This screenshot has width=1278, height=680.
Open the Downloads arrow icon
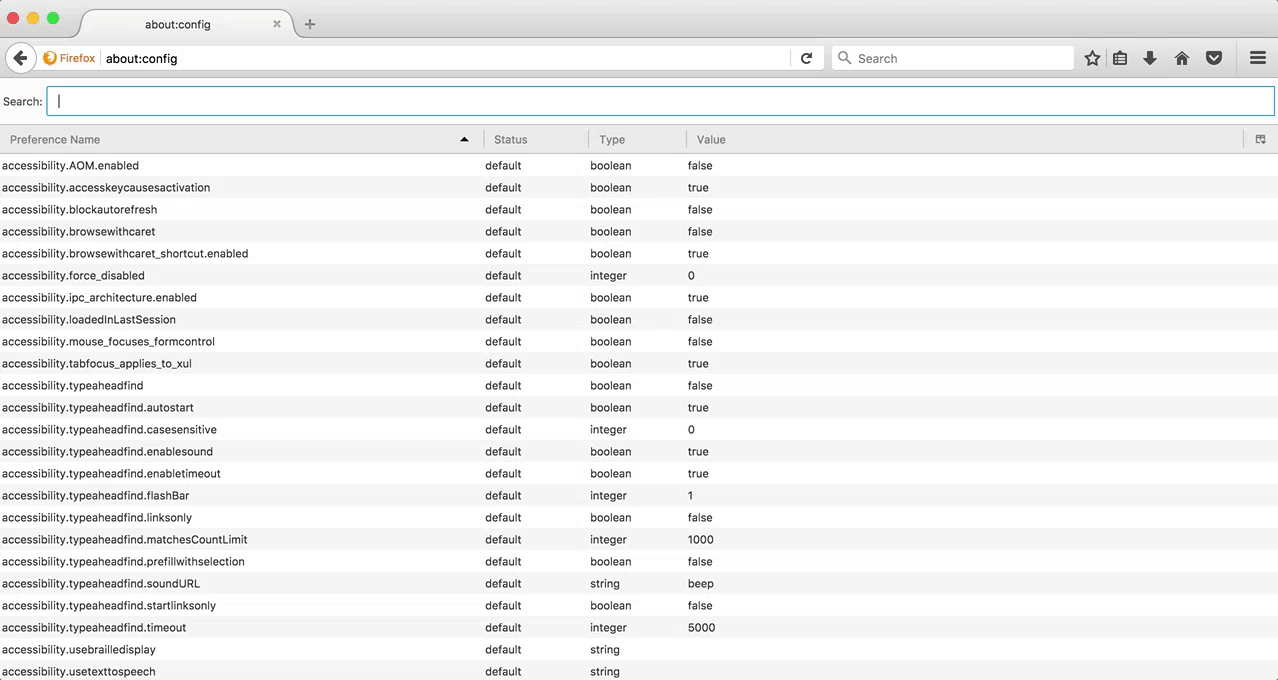(x=1150, y=58)
